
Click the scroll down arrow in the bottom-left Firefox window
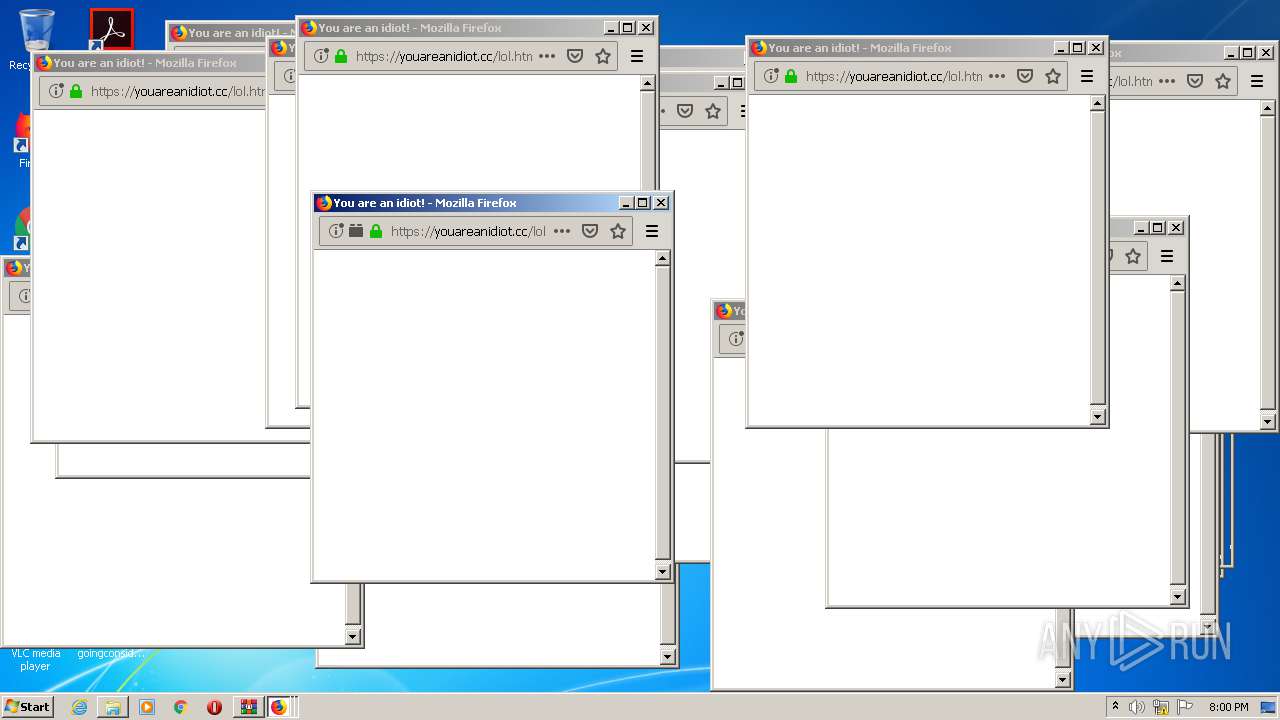pos(352,636)
